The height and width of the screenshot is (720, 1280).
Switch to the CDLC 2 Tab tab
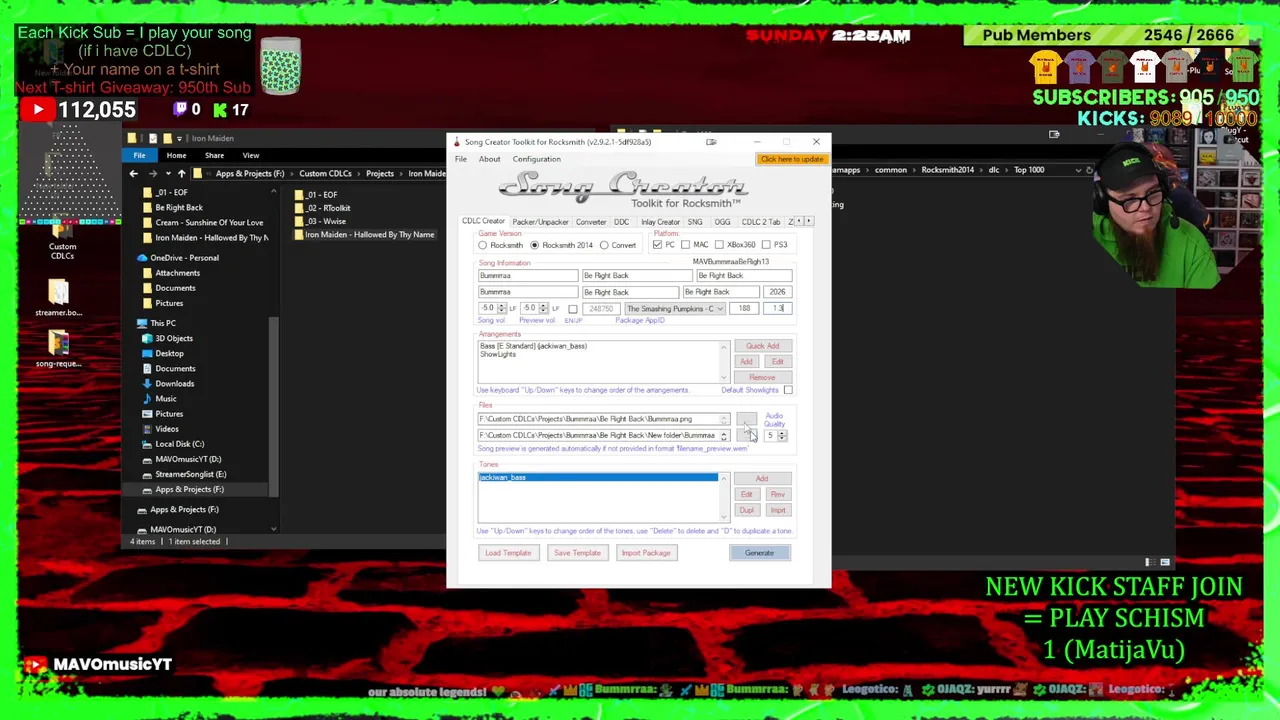(761, 222)
